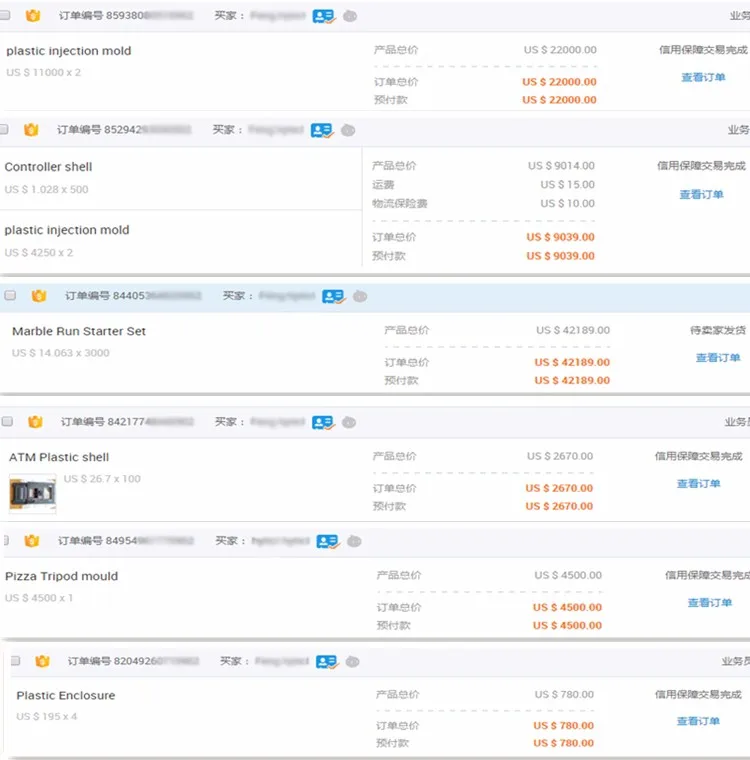
Task: Tick the checkbox for order 842177
Action: (x=7, y=421)
